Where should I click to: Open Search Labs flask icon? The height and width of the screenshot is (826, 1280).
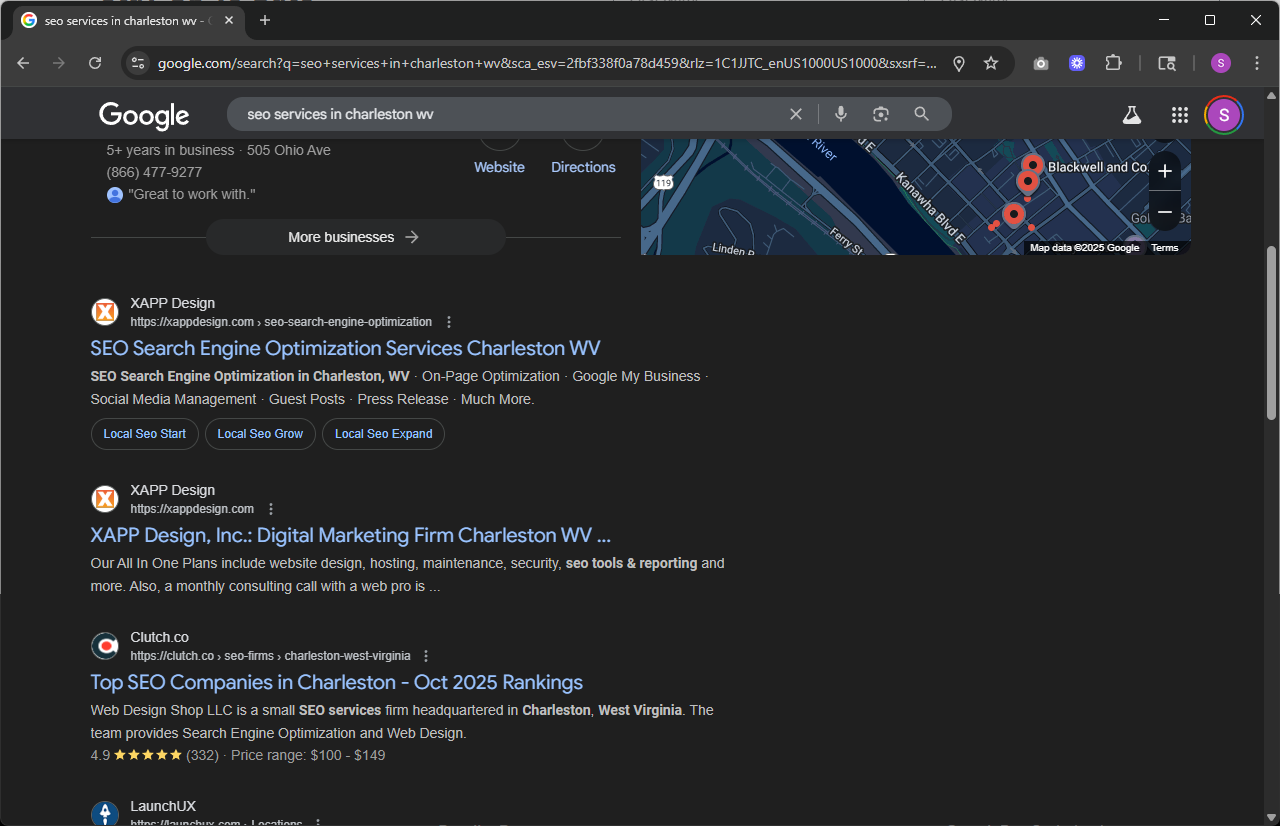click(x=1131, y=115)
